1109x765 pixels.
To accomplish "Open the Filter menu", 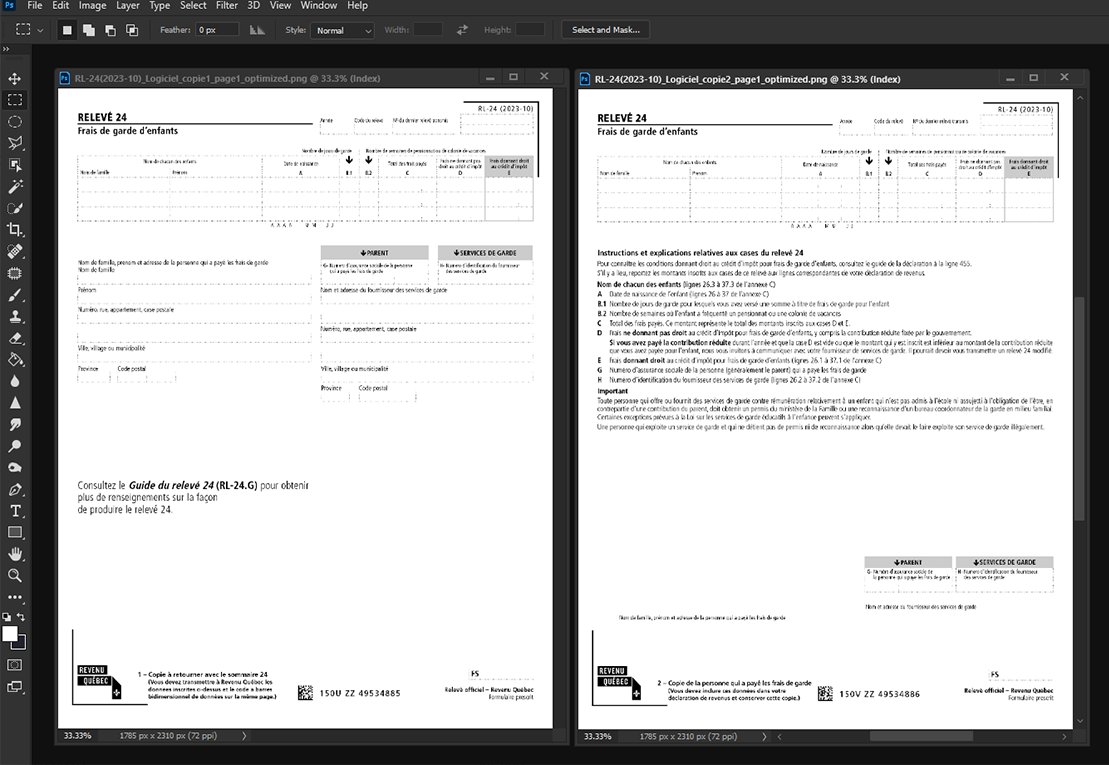I will pyautogui.click(x=226, y=6).
